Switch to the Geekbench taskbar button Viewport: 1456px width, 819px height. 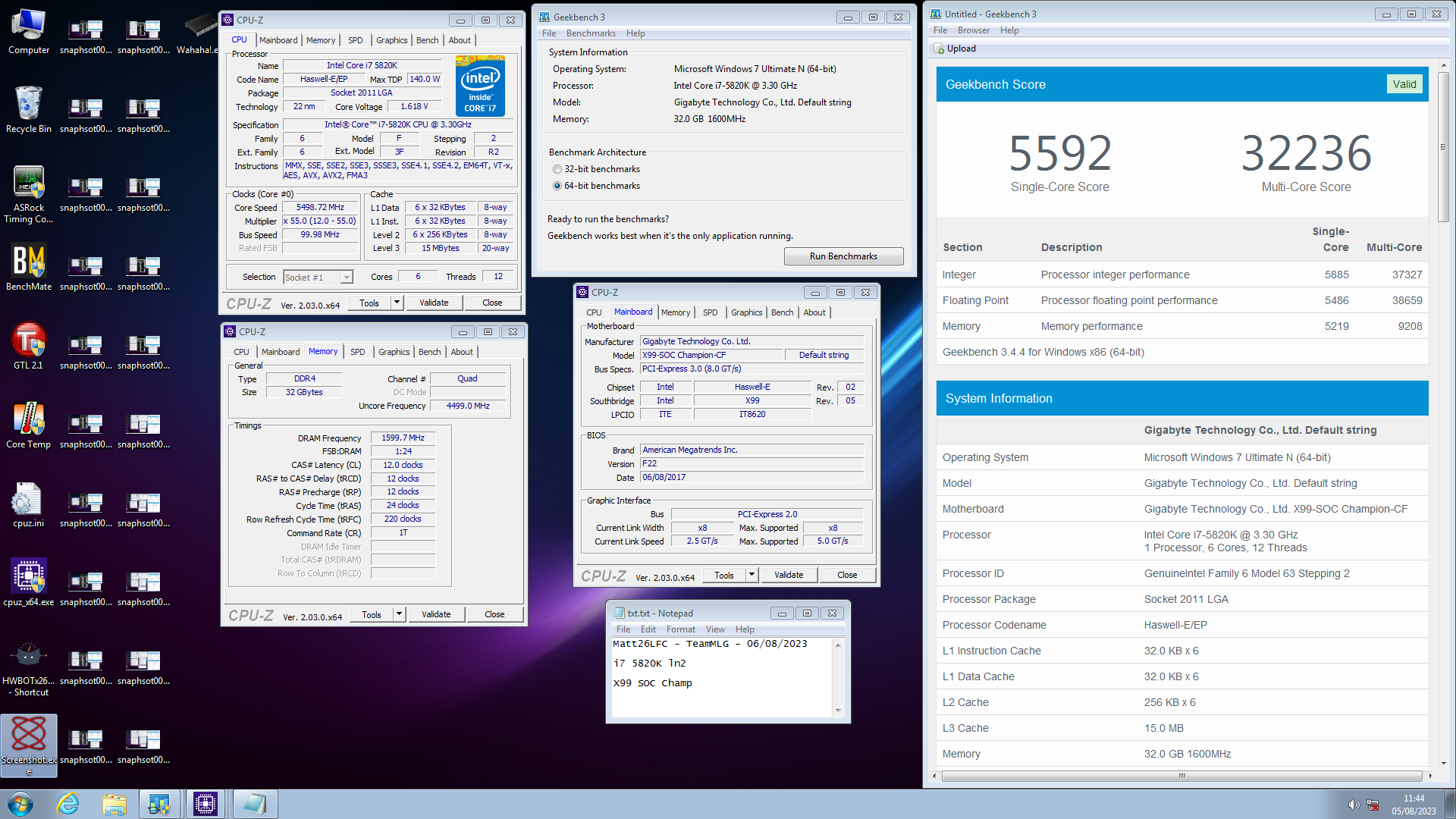tap(159, 804)
